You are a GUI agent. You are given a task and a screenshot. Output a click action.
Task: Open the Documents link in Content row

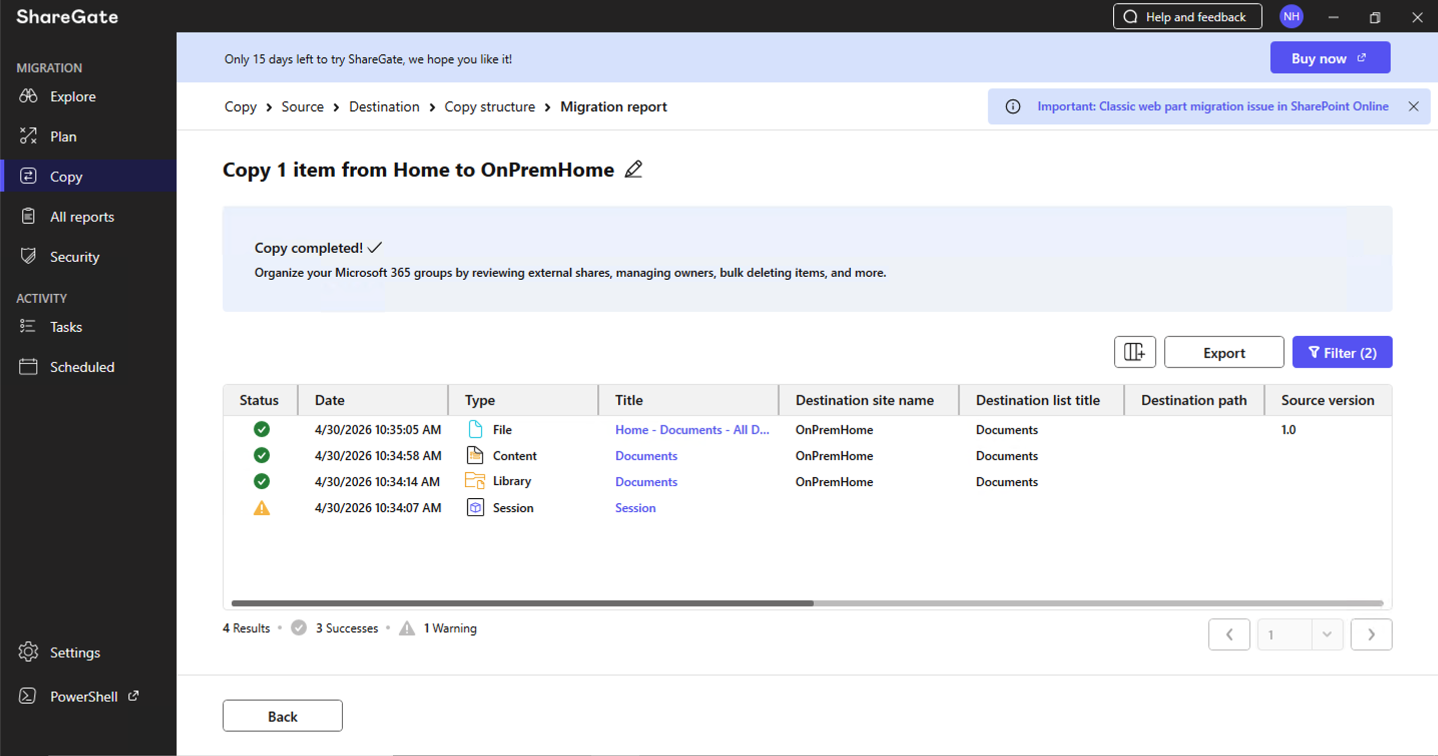coord(646,456)
